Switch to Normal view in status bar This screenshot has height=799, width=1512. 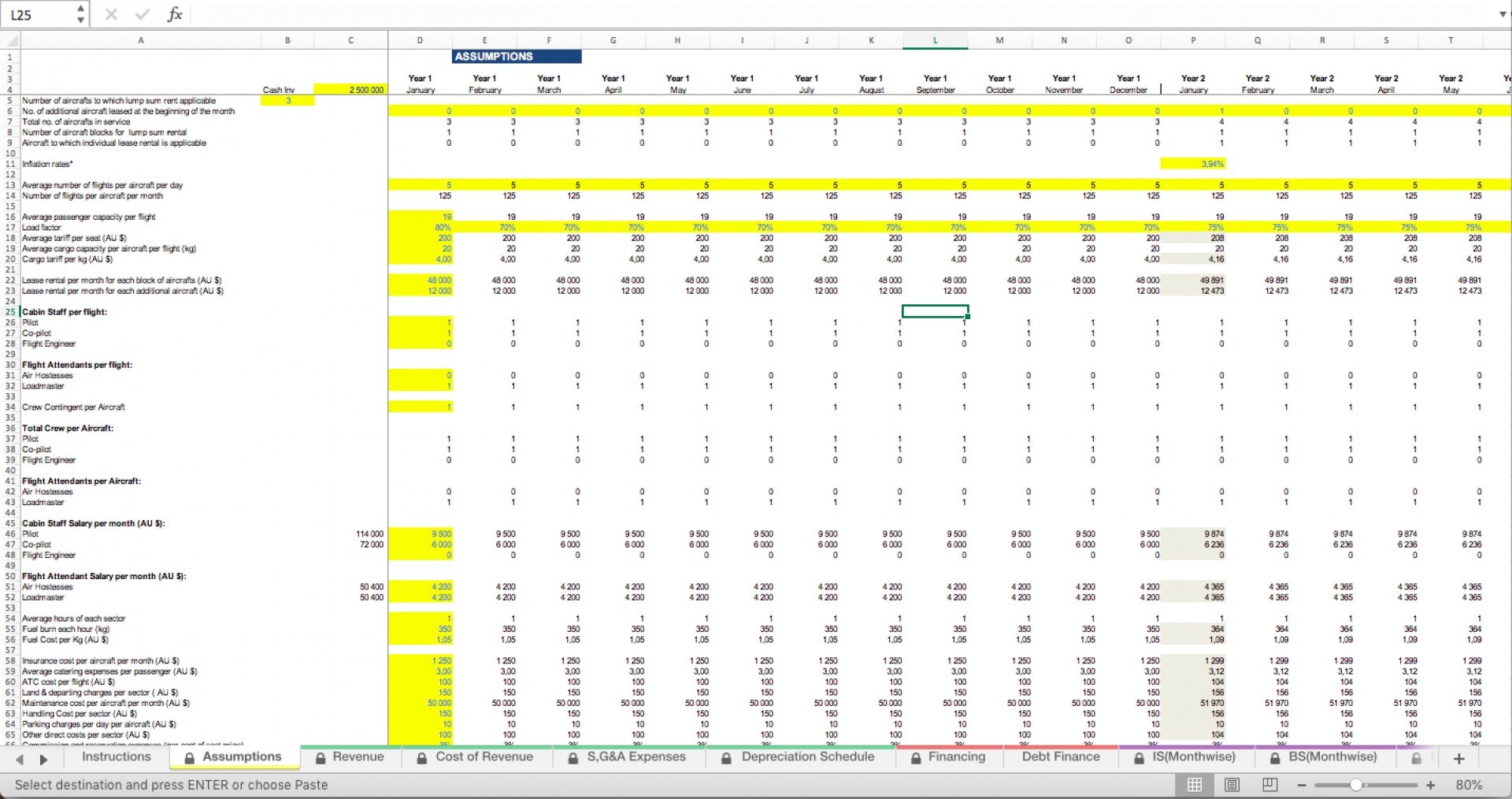click(1195, 785)
